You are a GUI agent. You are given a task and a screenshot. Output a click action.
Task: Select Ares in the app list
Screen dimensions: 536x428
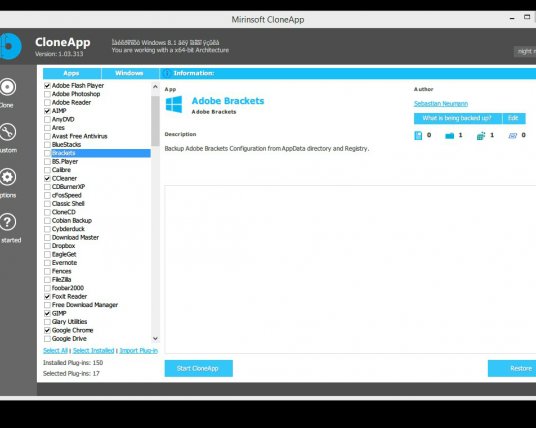pos(58,128)
